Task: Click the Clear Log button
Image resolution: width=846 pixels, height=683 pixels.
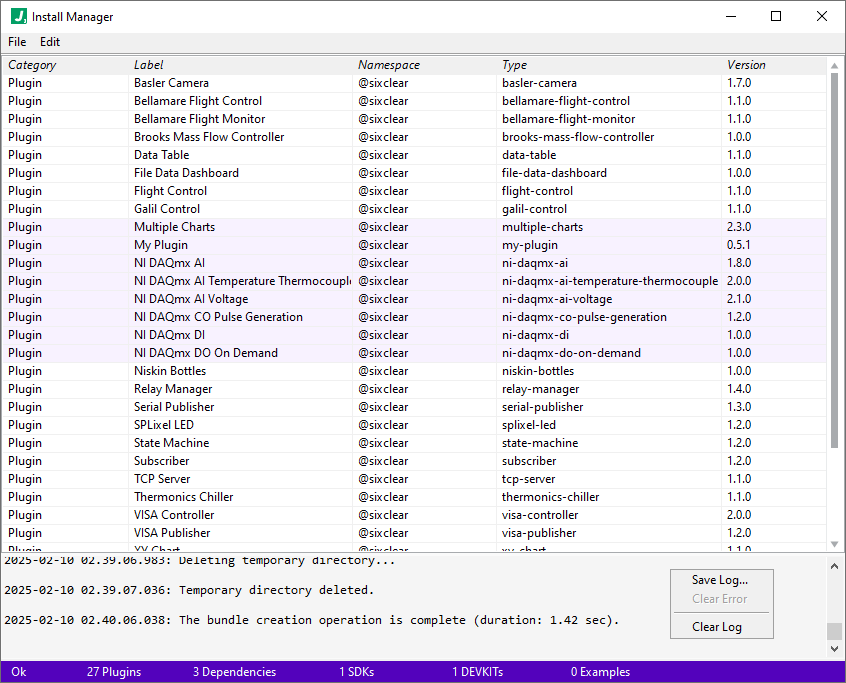Action: [721, 625]
